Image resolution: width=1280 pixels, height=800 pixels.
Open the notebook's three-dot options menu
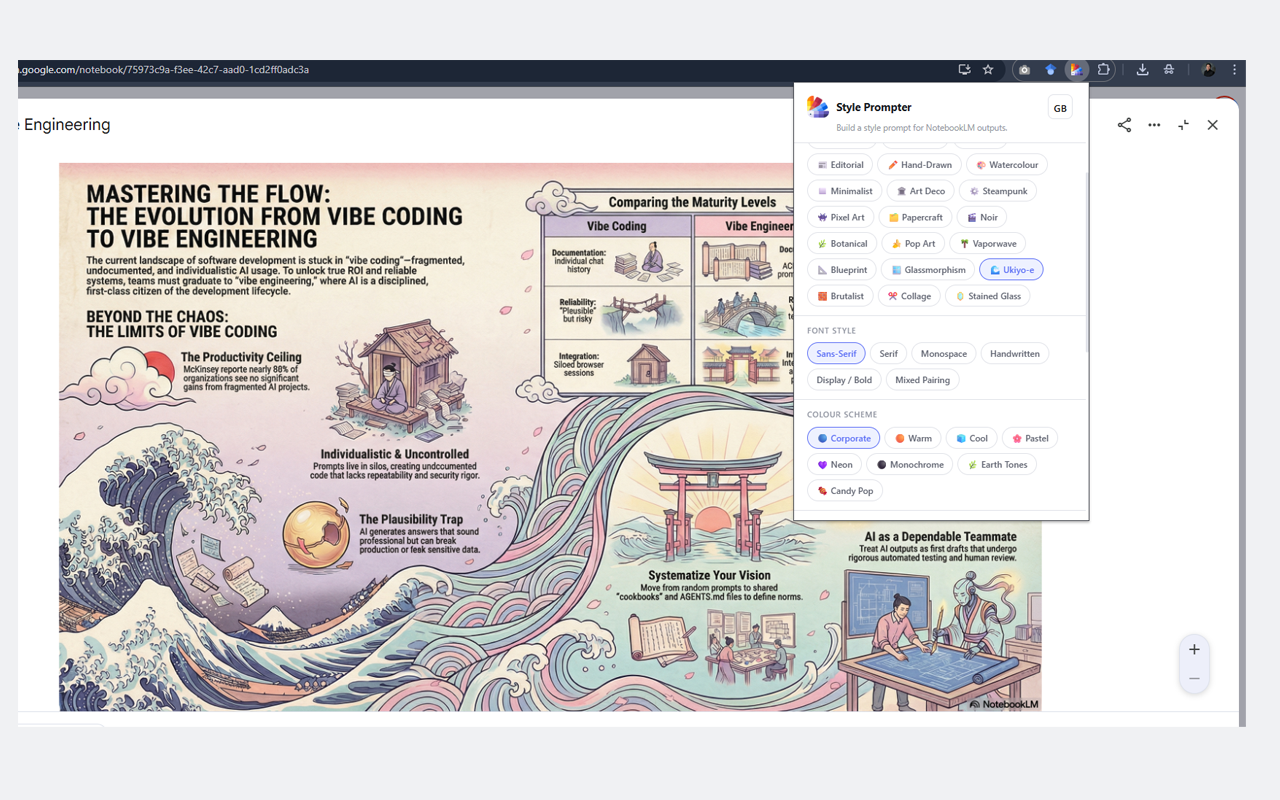pyautogui.click(x=1154, y=125)
